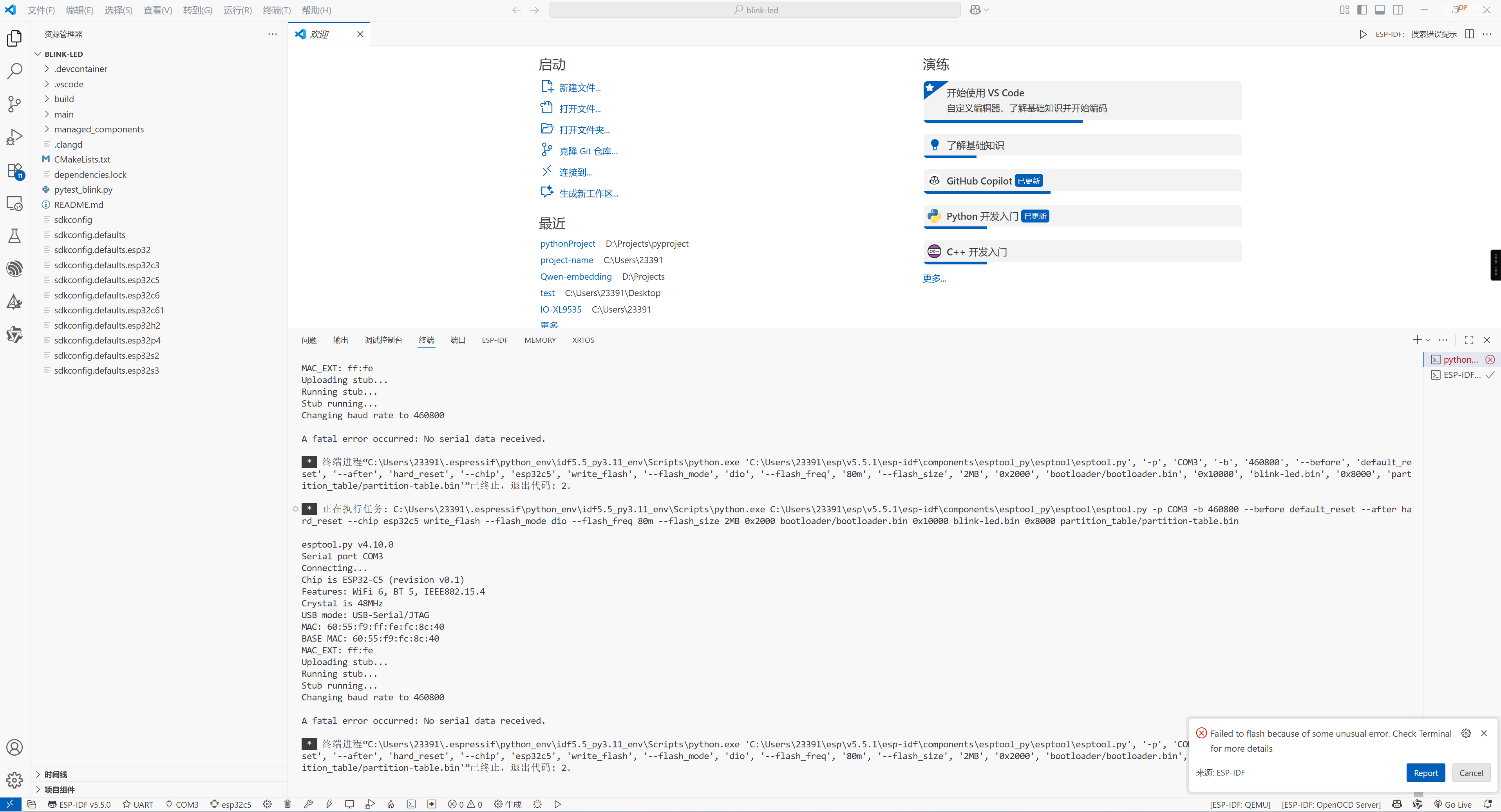Open the new terminal profile dropdown arrow
The width and height of the screenshot is (1501, 812).
tap(1428, 340)
